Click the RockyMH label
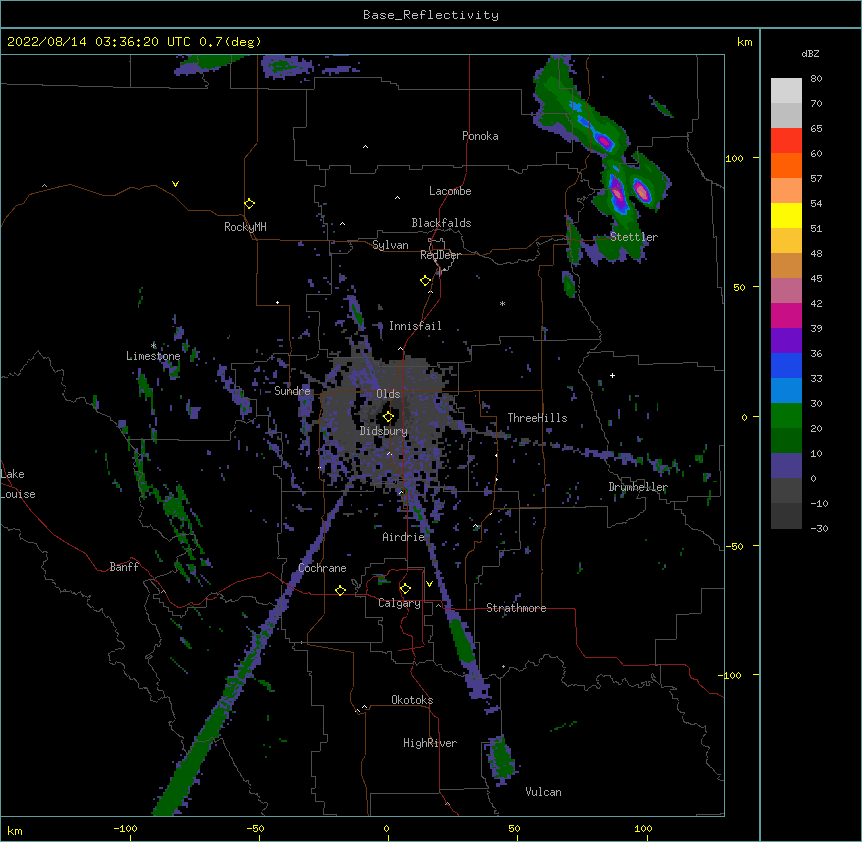The height and width of the screenshot is (842, 862). coord(245,227)
